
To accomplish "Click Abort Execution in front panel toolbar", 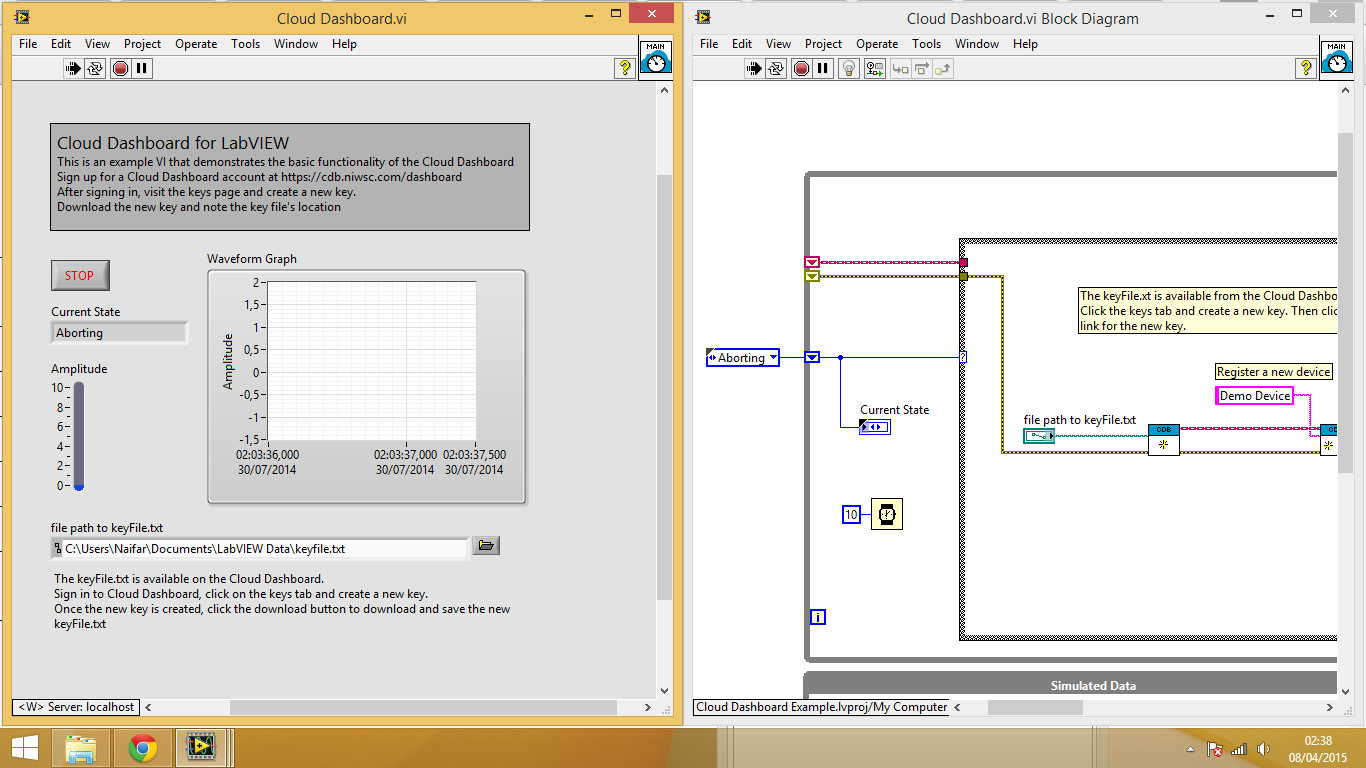I will pos(120,69).
